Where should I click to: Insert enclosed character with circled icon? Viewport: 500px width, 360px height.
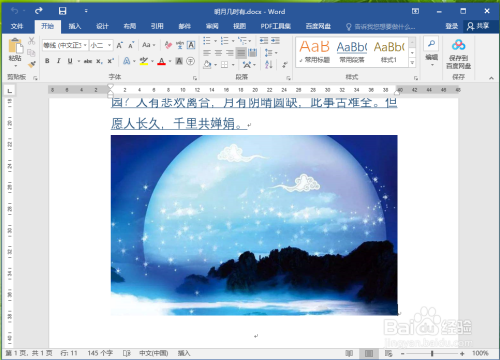[190, 61]
